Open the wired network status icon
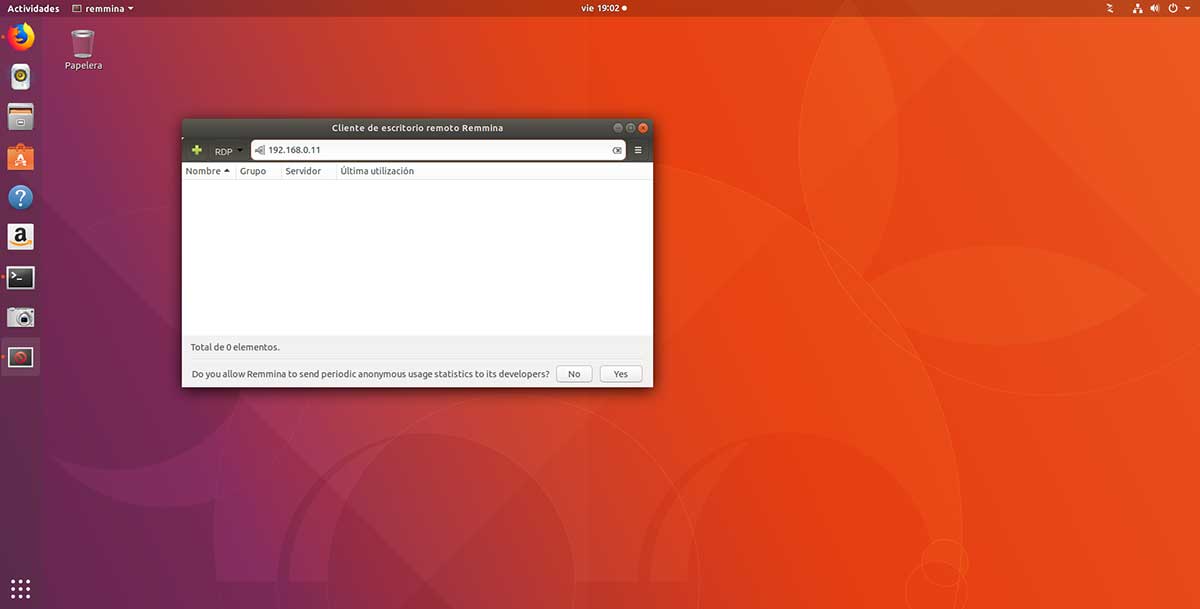 coord(1138,8)
